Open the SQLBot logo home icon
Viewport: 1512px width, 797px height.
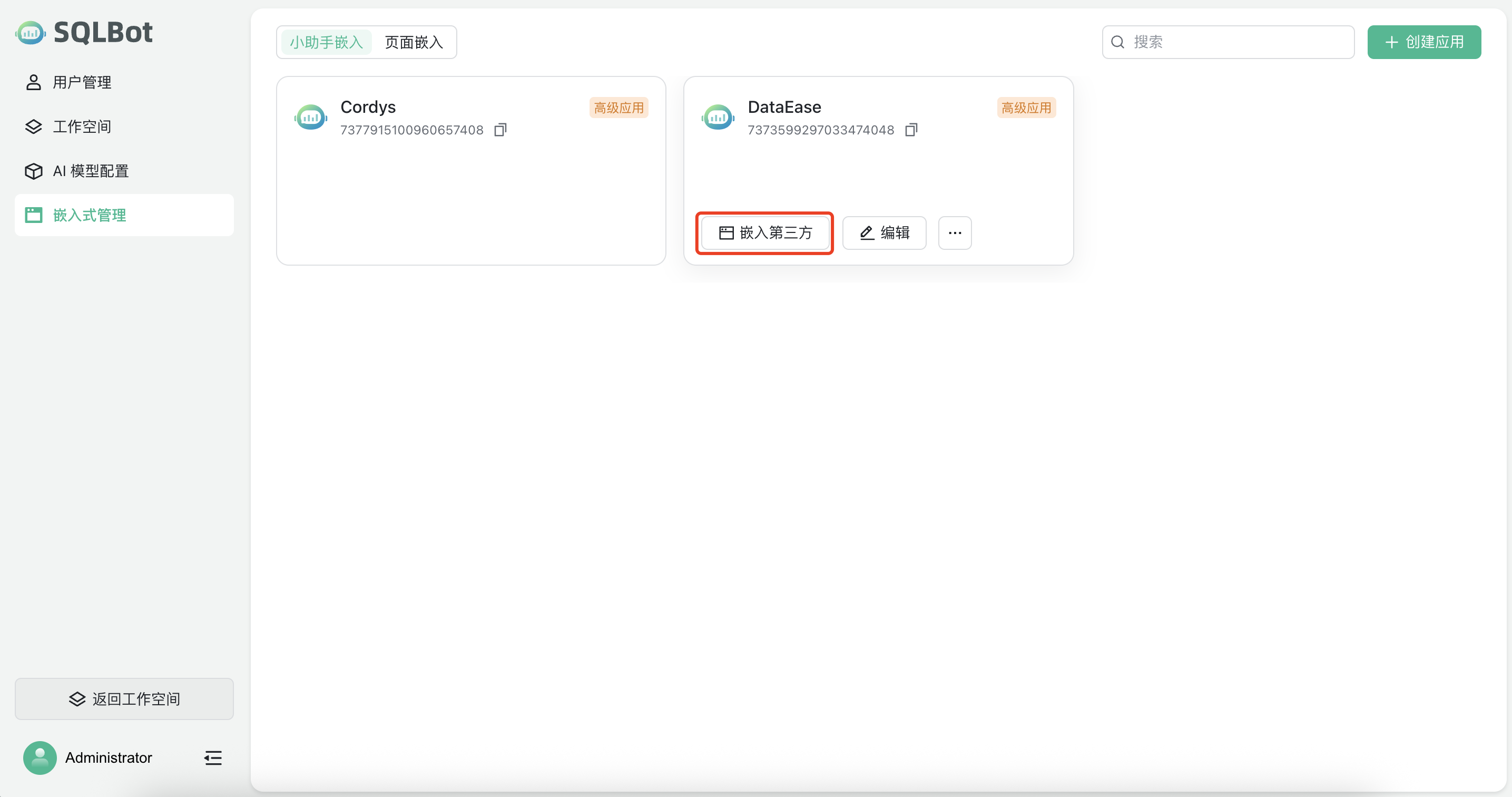pyautogui.click(x=31, y=32)
